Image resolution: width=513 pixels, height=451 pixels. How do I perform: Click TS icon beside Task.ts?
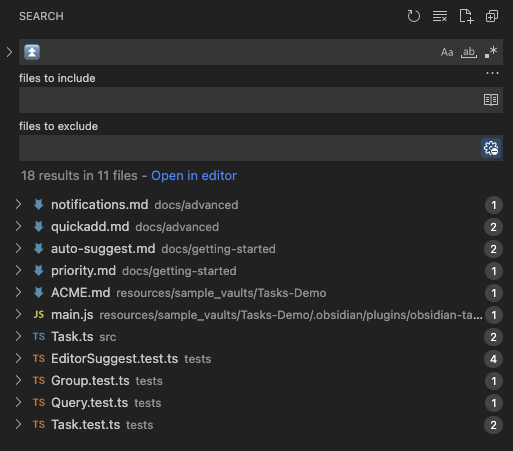click(x=39, y=336)
